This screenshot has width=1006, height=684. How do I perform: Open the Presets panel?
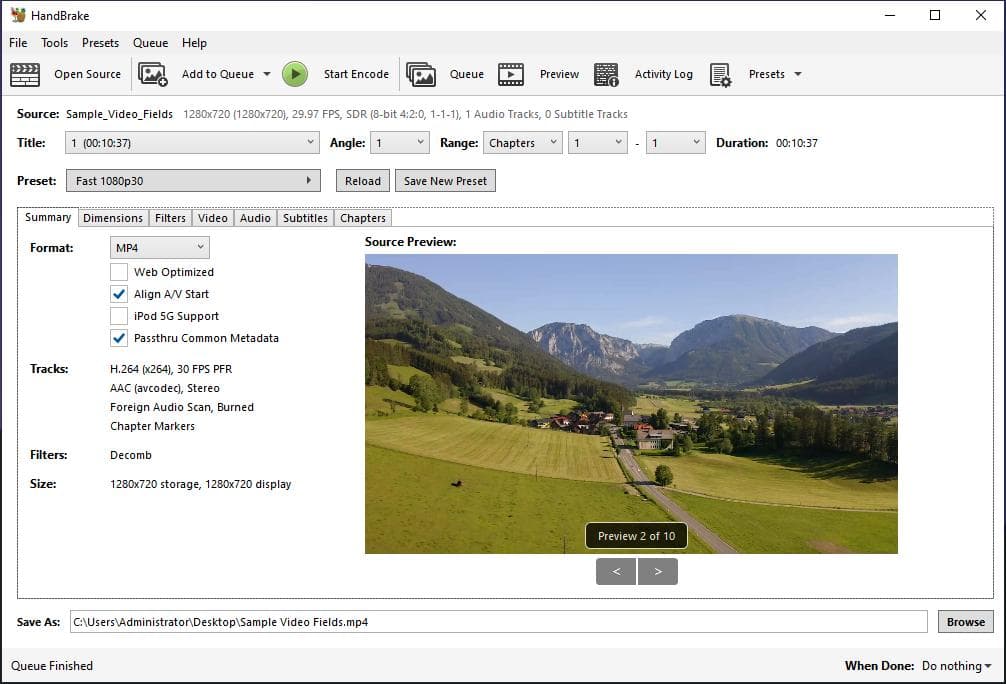tap(764, 74)
